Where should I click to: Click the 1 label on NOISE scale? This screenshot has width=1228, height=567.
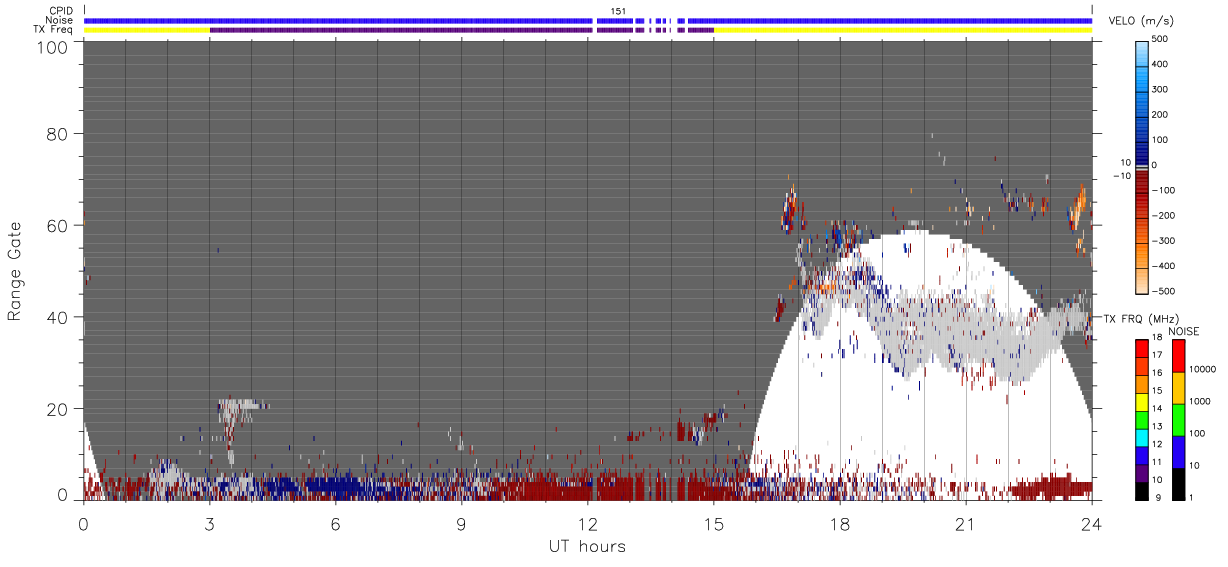tap(1189, 497)
